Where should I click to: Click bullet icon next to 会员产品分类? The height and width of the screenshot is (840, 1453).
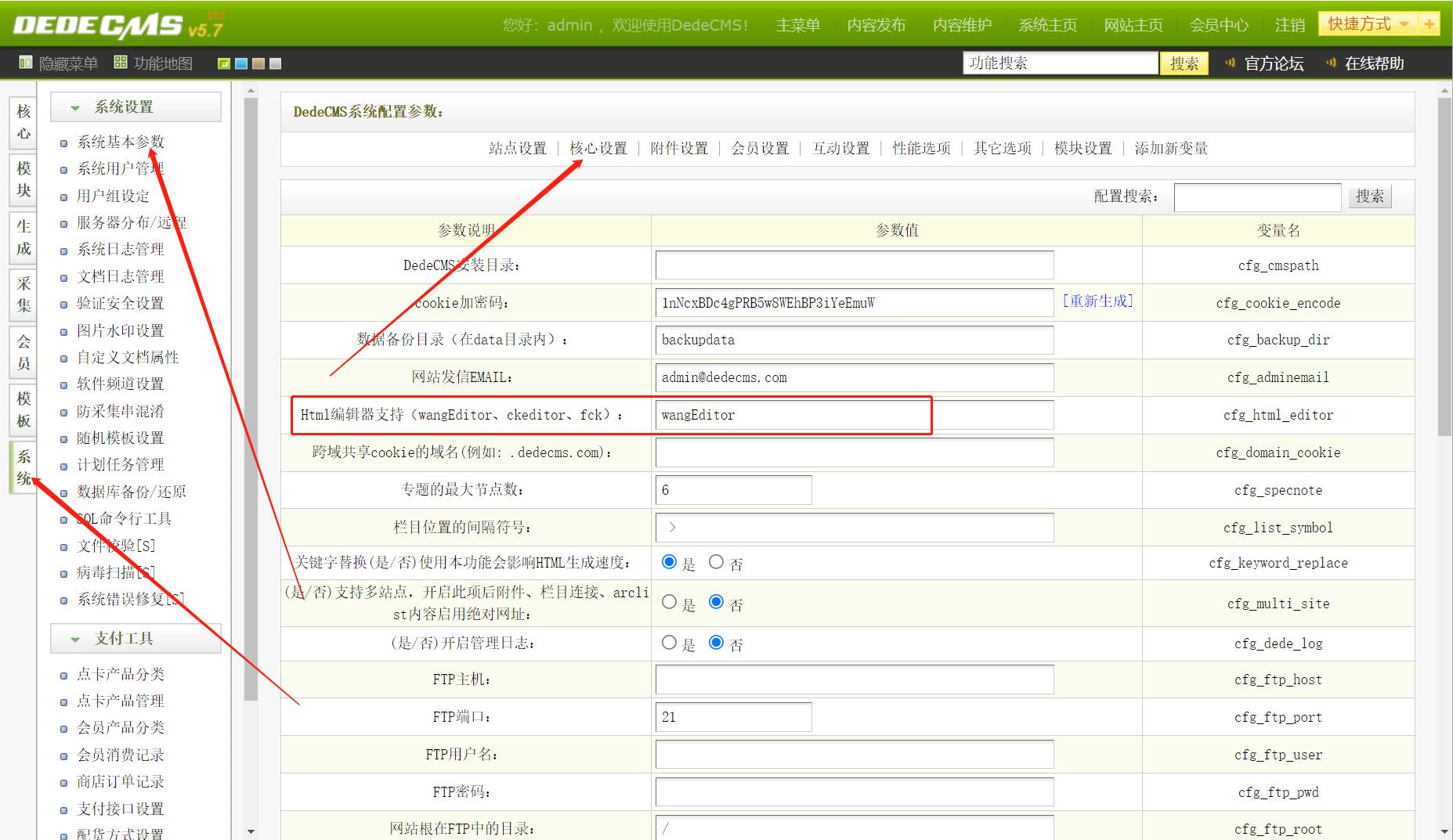point(64,729)
